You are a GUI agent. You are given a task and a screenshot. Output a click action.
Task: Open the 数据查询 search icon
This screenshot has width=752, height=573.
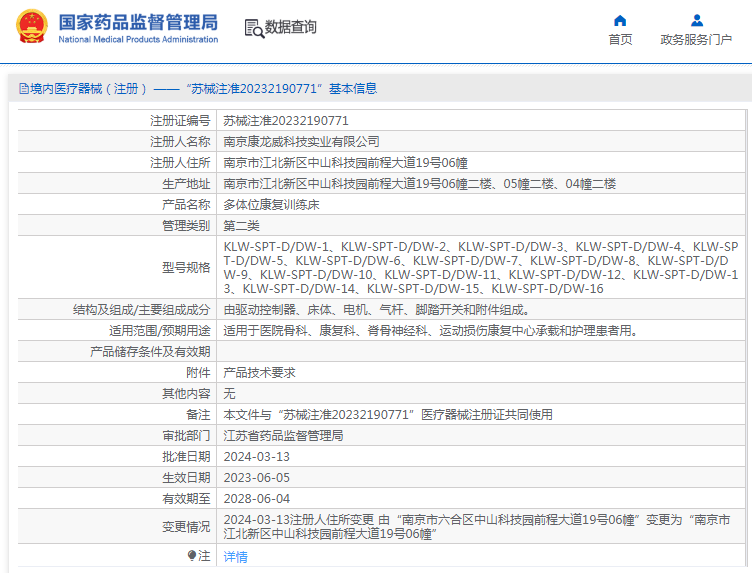click(x=254, y=28)
